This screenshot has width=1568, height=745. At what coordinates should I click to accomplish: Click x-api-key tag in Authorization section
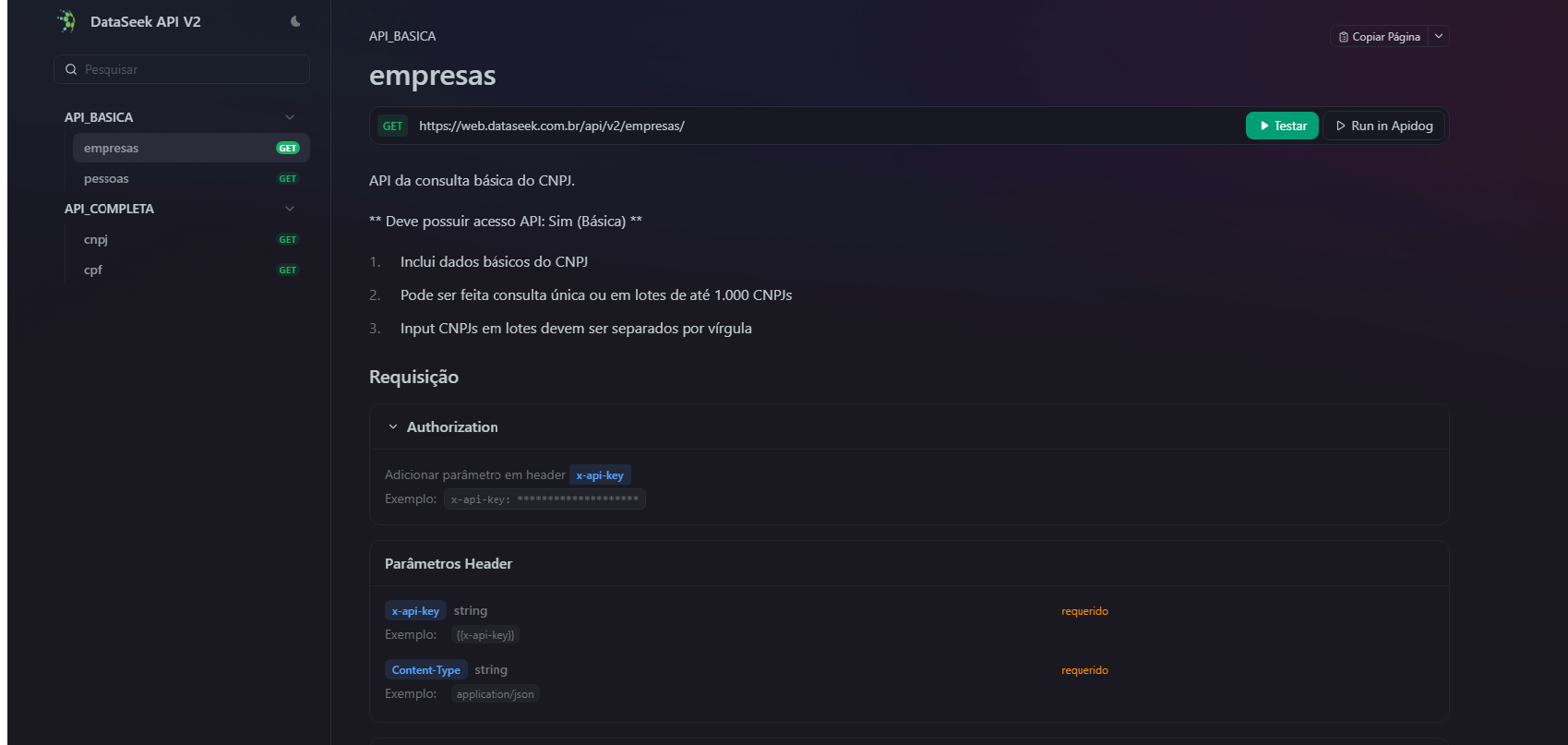click(600, 475)
